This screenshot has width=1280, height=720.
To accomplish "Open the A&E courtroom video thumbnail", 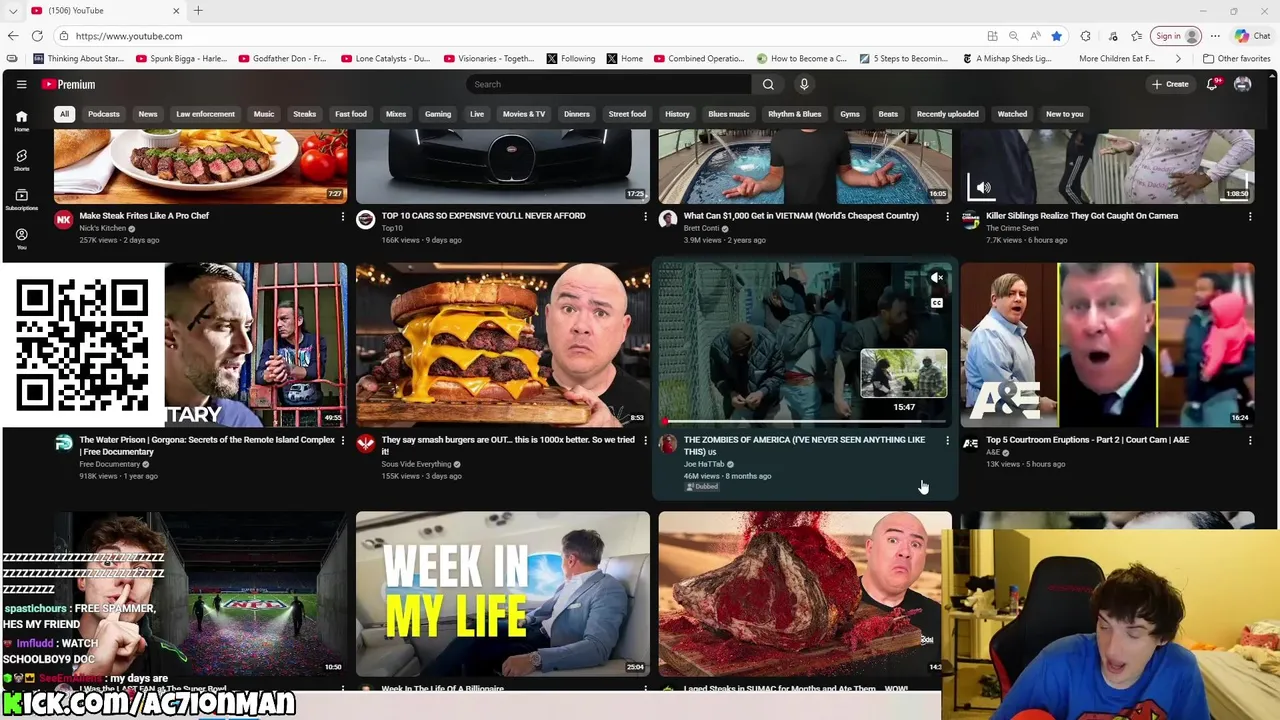I will click(1107, 345).
